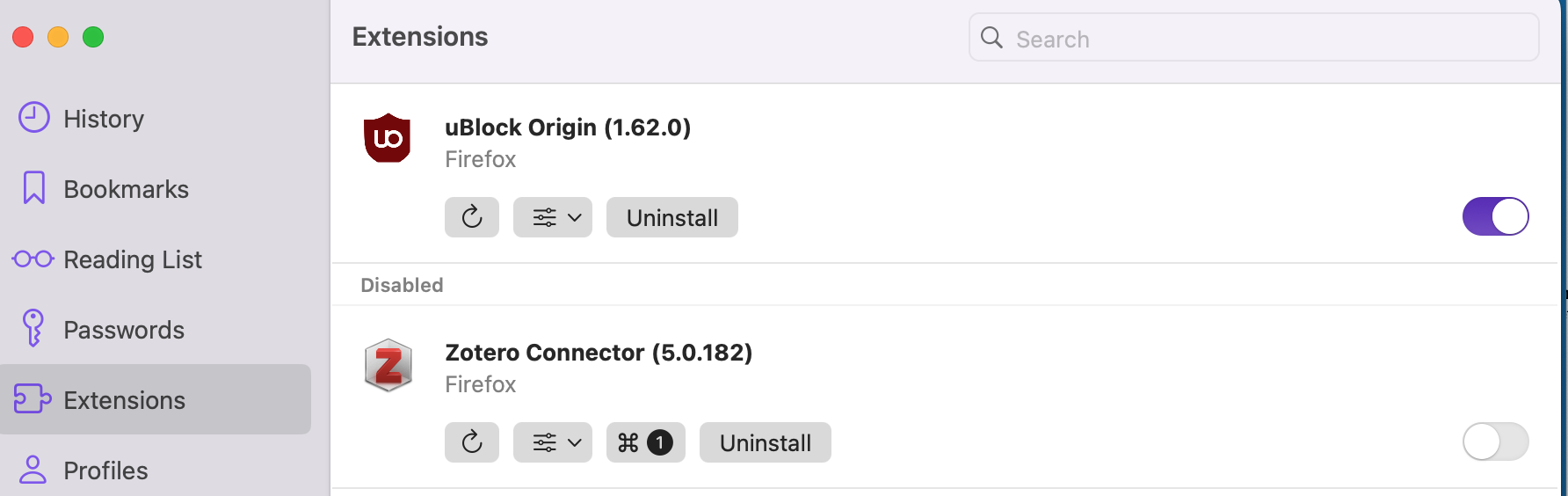Open Zotero Connector options dropdown

pos(553,442)
